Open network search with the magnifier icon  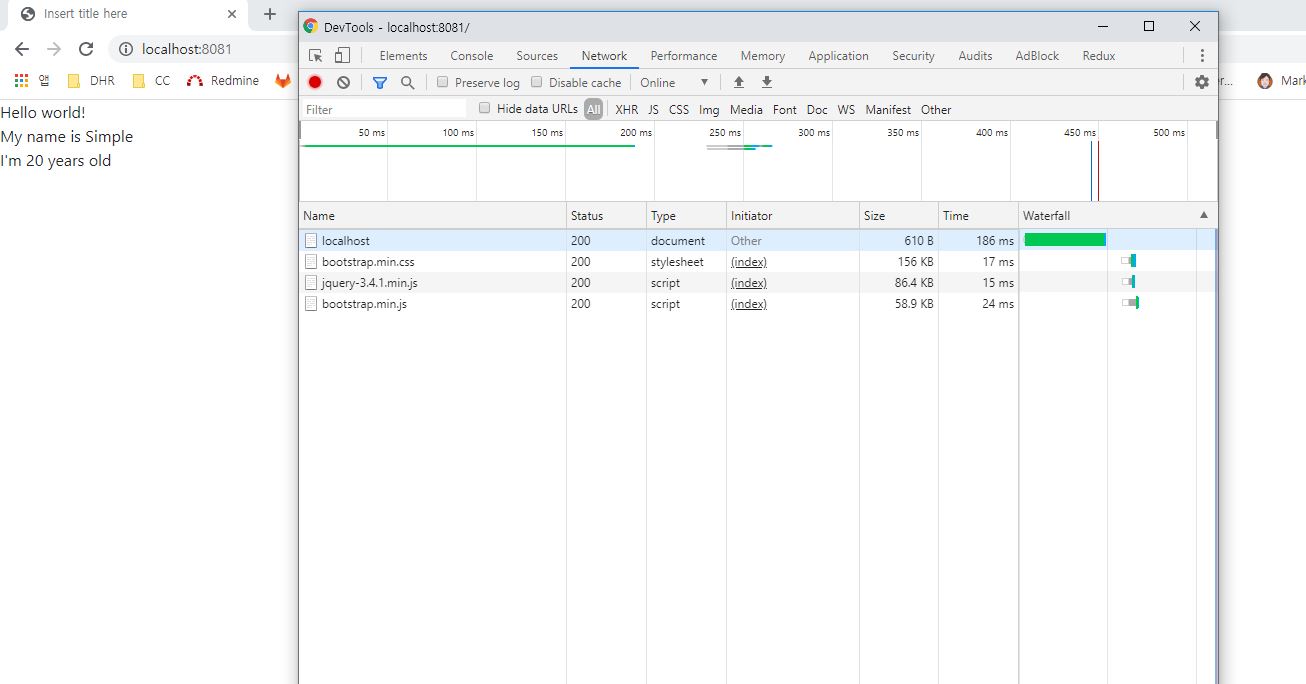click(408, 82)
